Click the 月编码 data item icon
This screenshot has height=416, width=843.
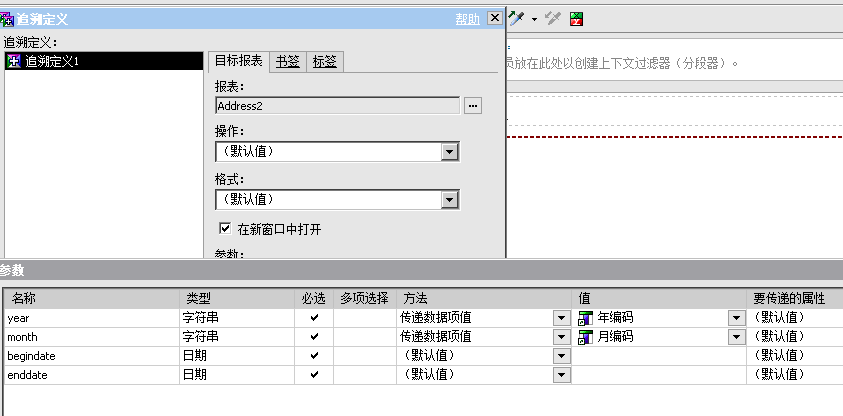585,337
